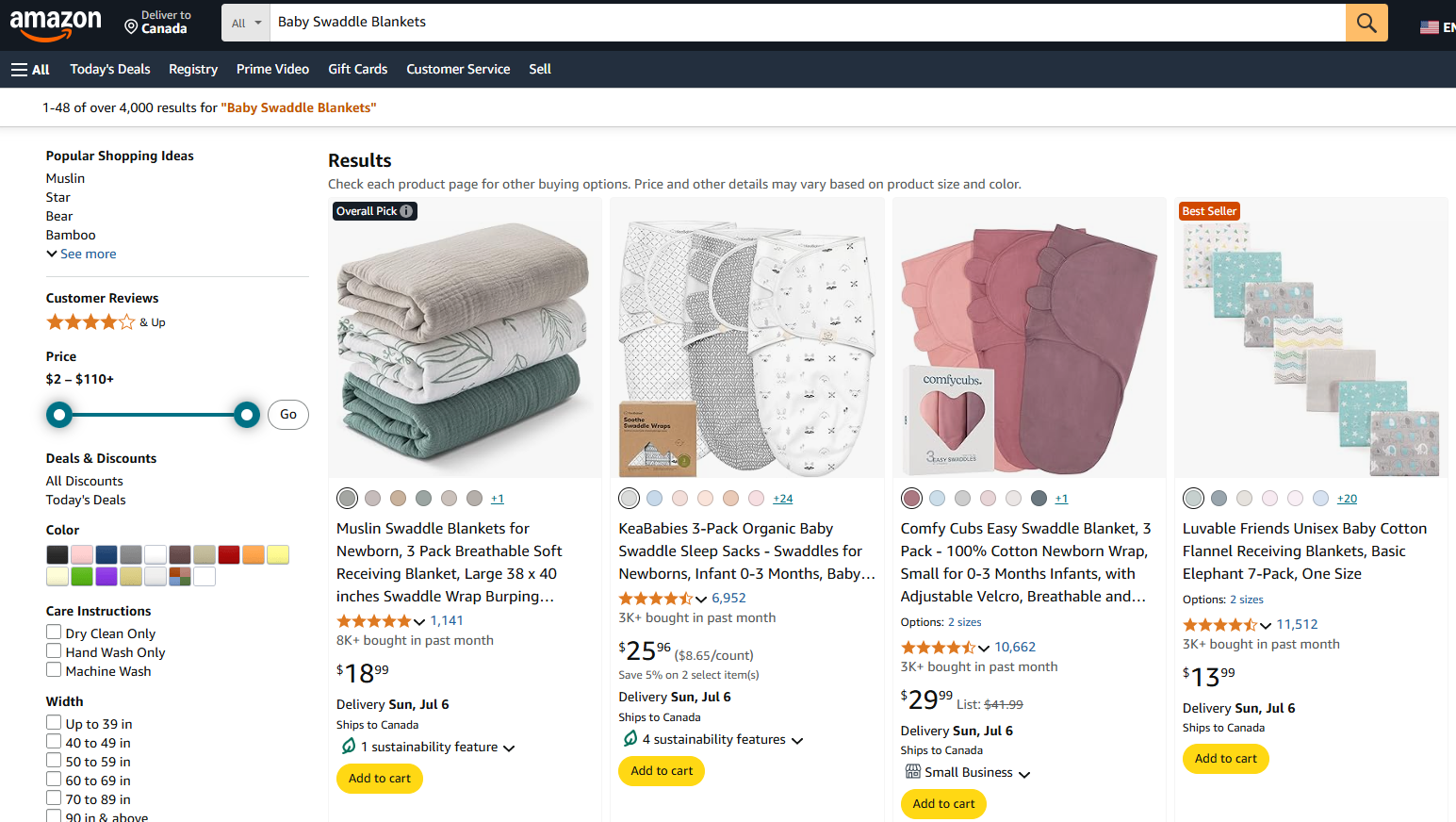
Task: Click the sustainability leaf icon on Muslin blanket
Action: pyautogui.click(x=348, y=746)
